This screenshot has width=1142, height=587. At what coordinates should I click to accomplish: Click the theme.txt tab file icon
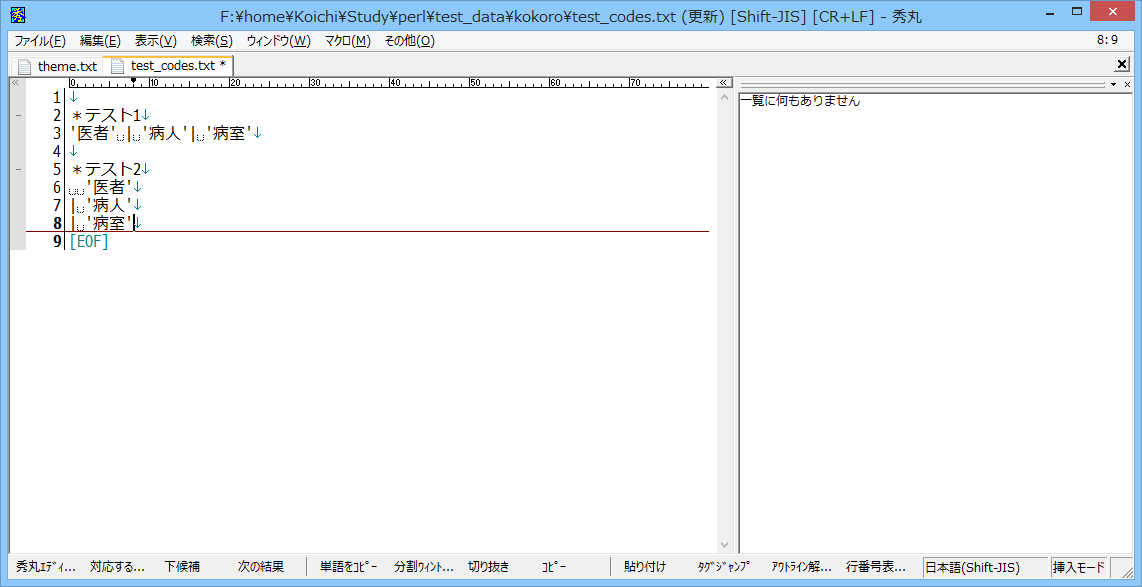tap(25, 66)
